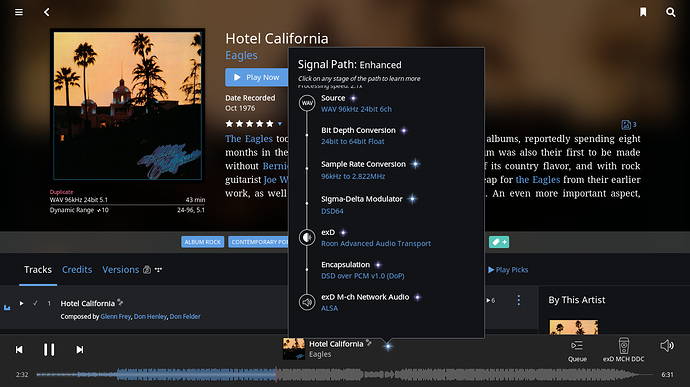Open the Eagles artist link

click(241, 55)
